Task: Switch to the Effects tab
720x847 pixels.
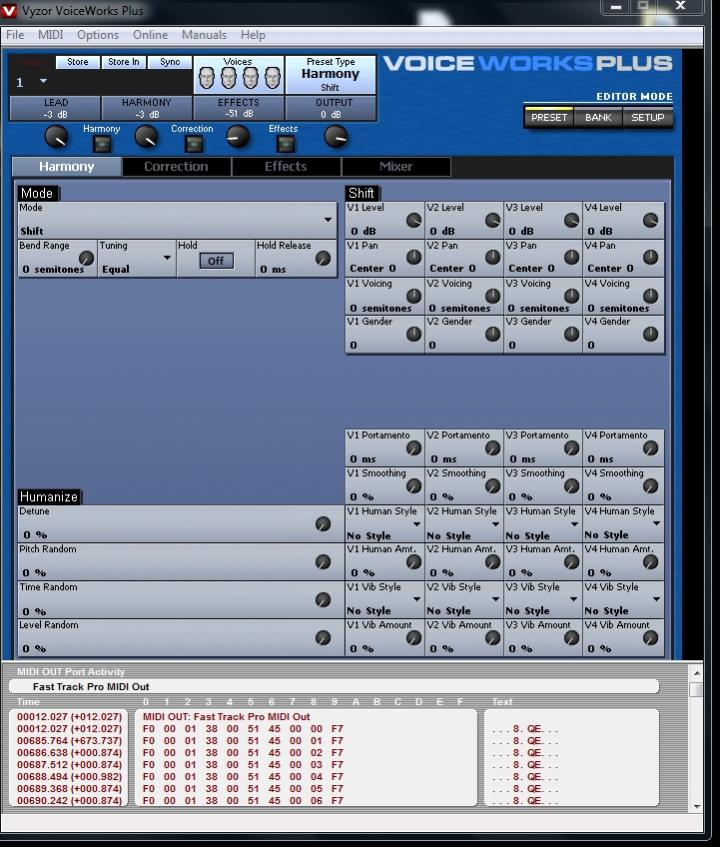Action: coord(286,166)
